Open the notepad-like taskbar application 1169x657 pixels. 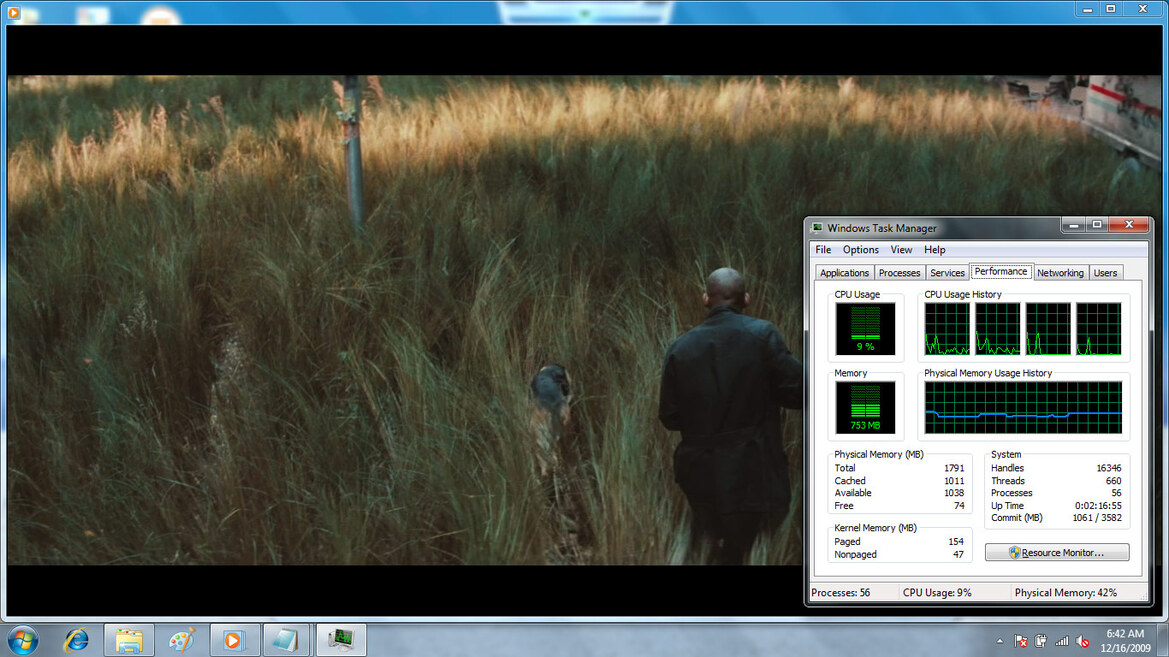(x=286, y=641)
